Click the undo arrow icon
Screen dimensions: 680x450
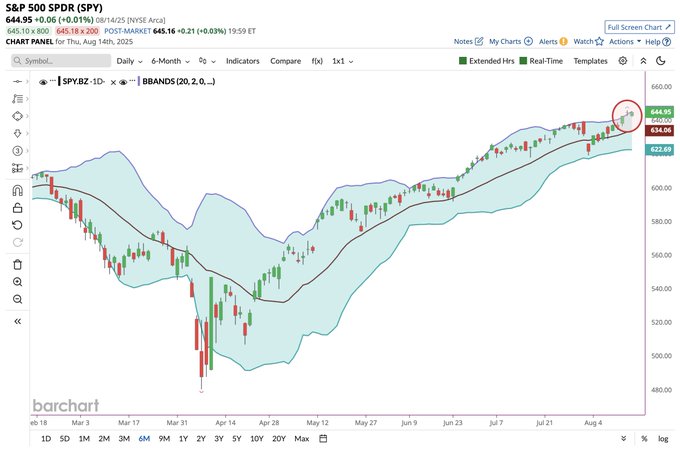[x=17, y=225]
